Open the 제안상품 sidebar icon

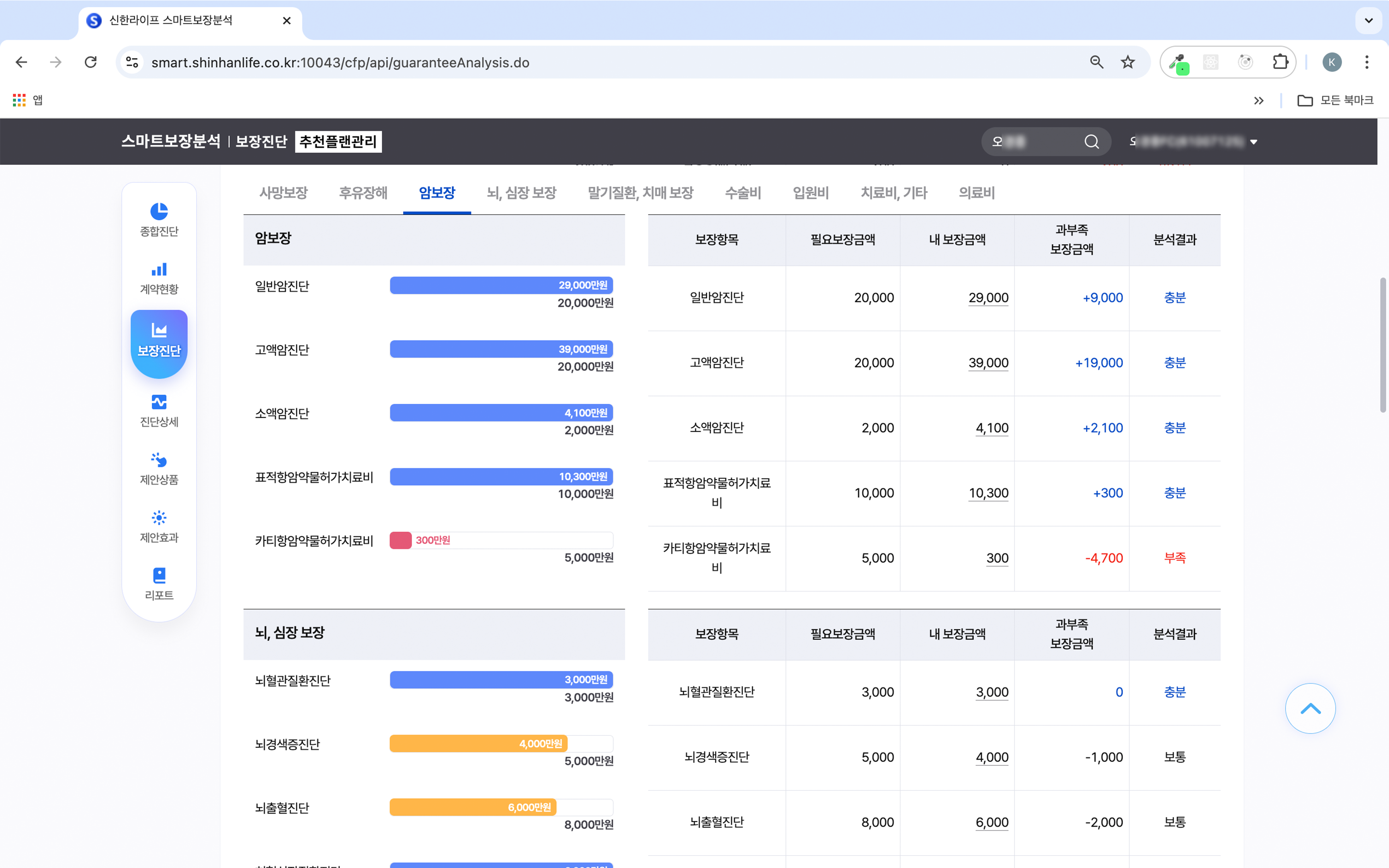click(159, 461)
